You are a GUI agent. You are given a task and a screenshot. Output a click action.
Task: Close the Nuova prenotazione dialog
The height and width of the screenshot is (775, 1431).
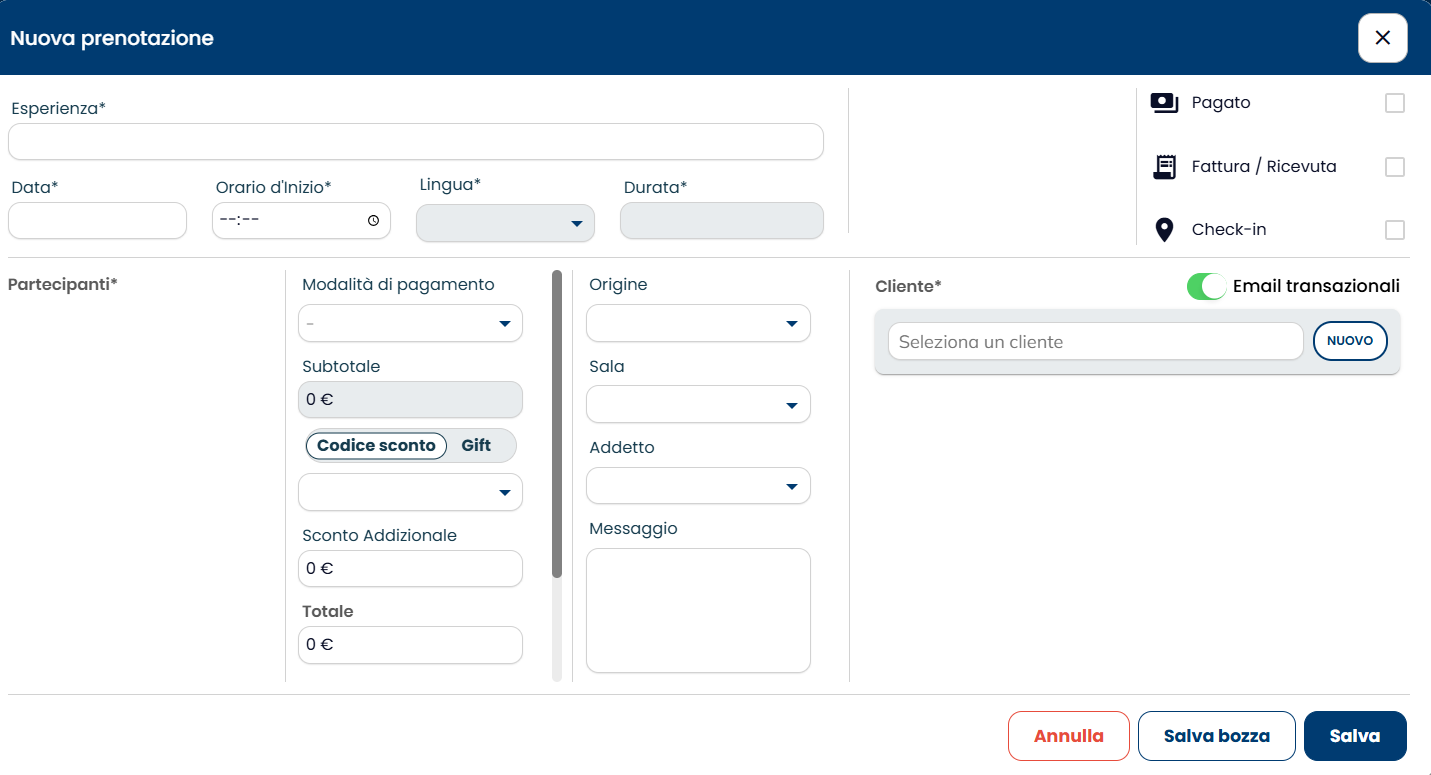(1383, 38)
